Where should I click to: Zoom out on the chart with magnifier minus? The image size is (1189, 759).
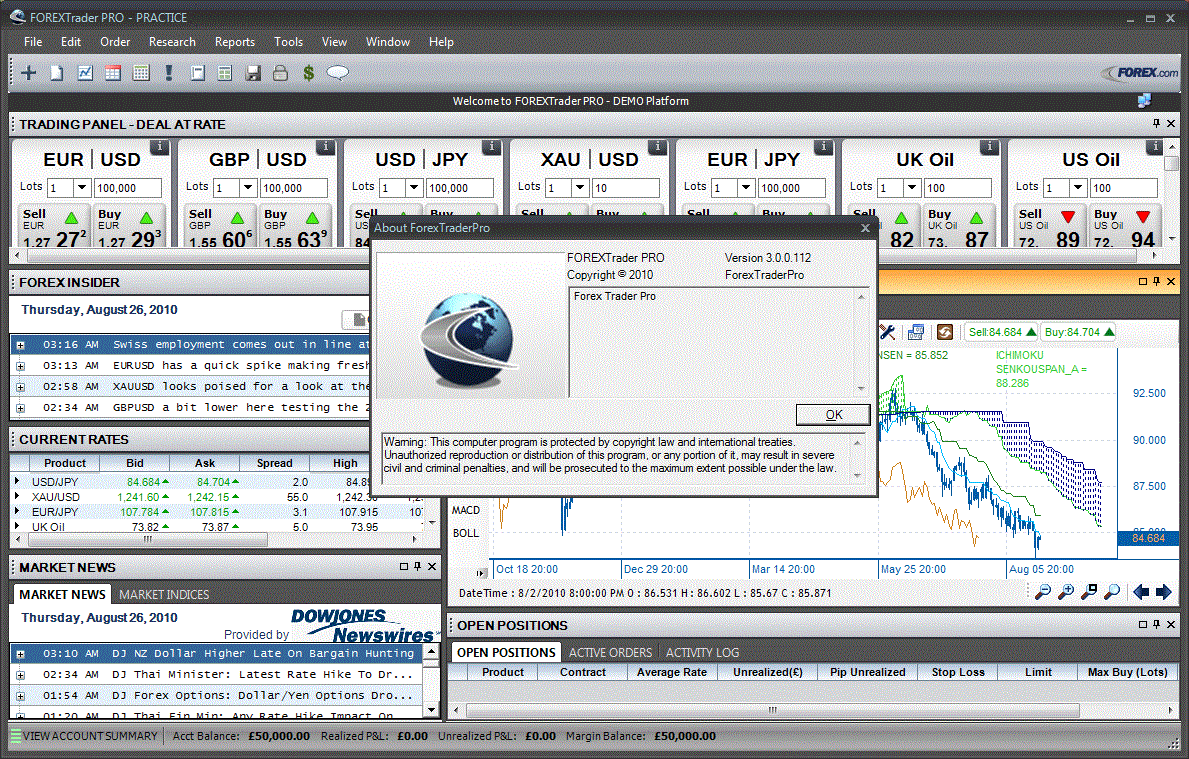click(1043, 592)
